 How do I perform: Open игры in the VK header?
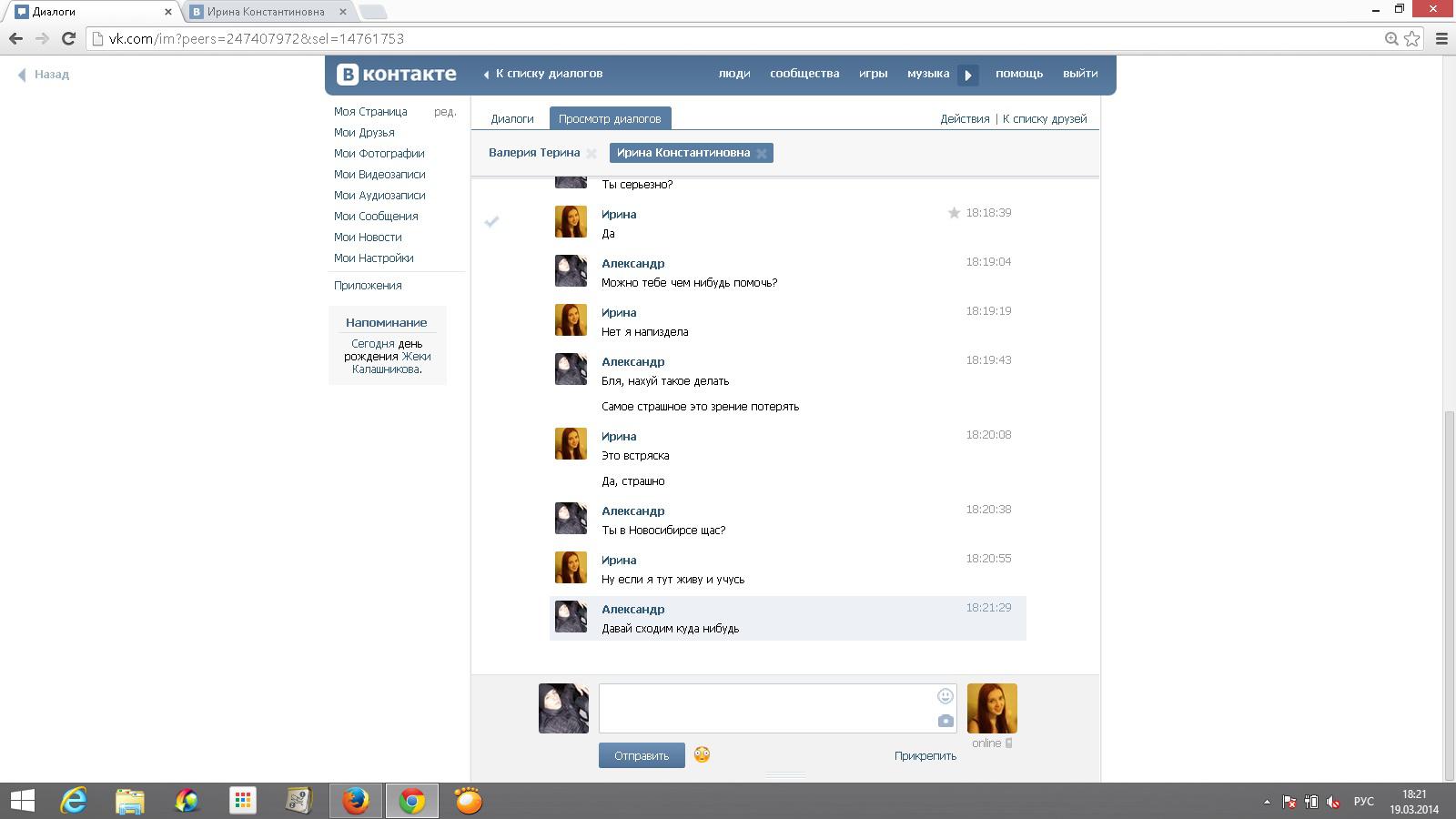pyautogui.click(x=874, y=74)
